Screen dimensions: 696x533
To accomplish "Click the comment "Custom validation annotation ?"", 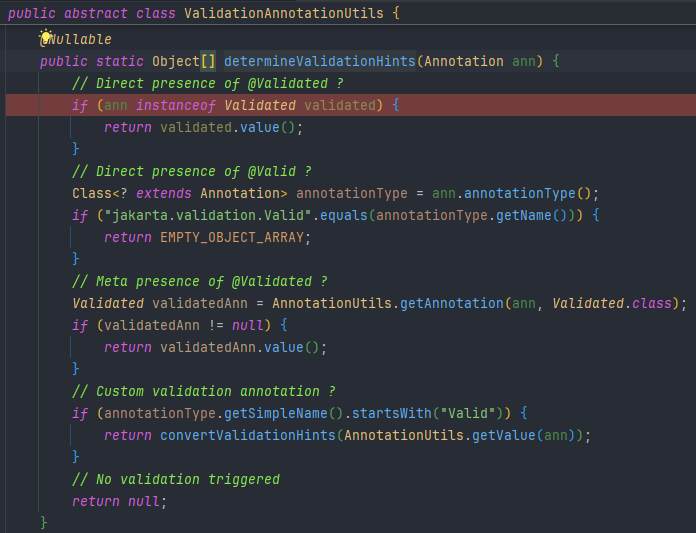I will pos(204,391).
